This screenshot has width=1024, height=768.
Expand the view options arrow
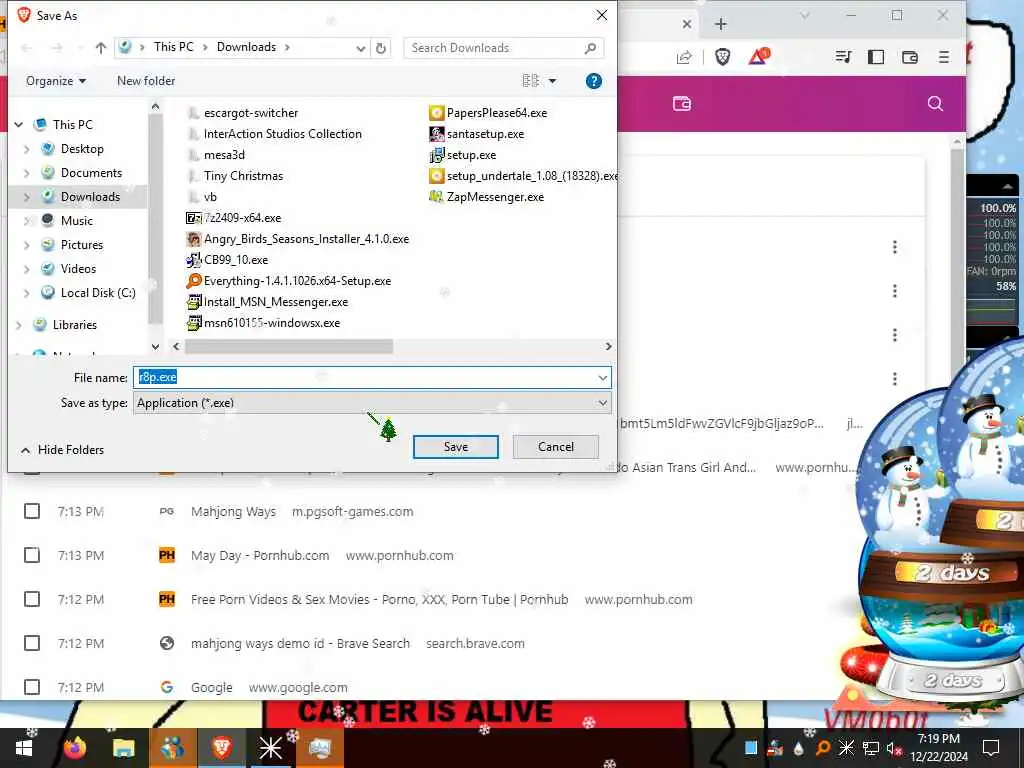552,81
